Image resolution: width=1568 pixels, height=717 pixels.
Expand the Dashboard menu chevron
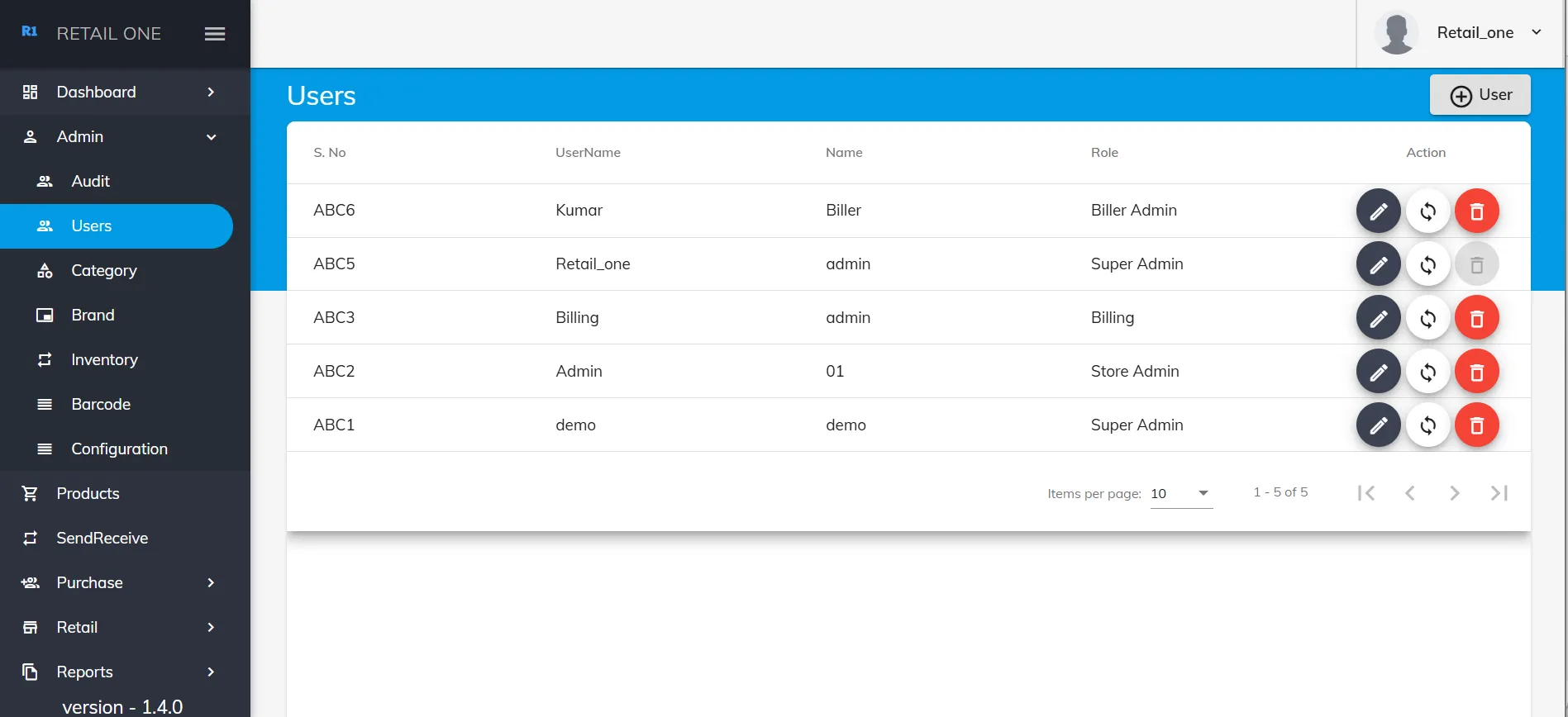point(211,93)
